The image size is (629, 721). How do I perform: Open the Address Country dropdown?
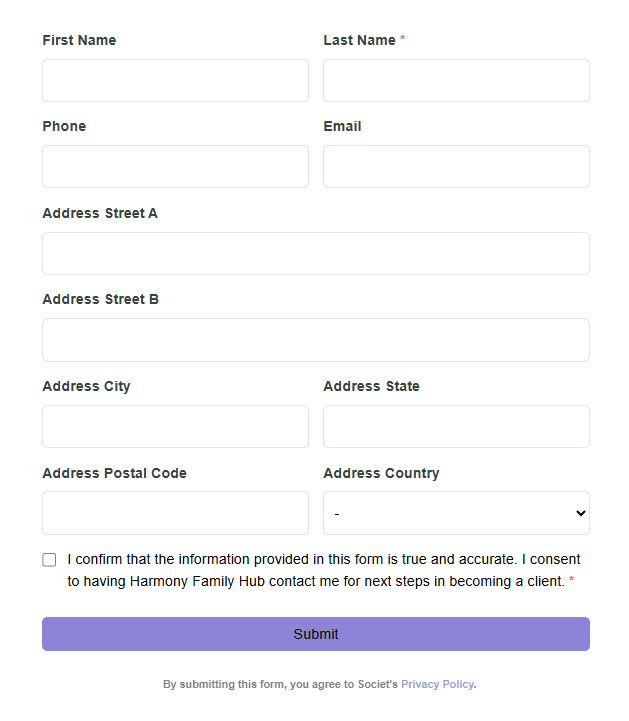[456, 513]
